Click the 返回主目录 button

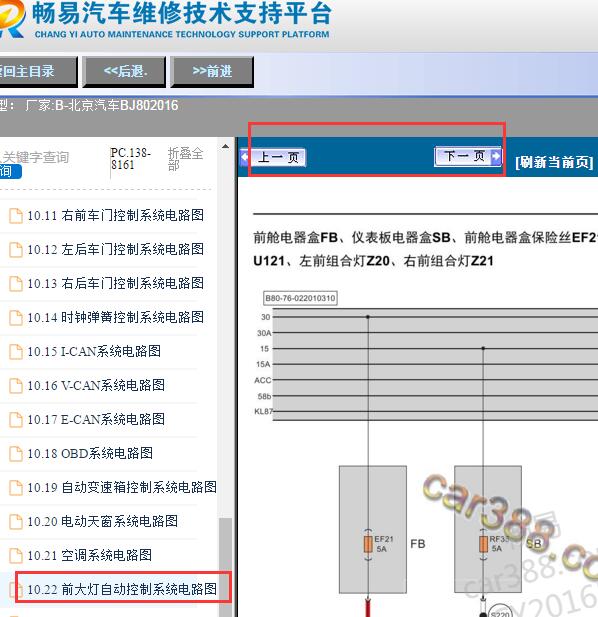coord(38,72)
